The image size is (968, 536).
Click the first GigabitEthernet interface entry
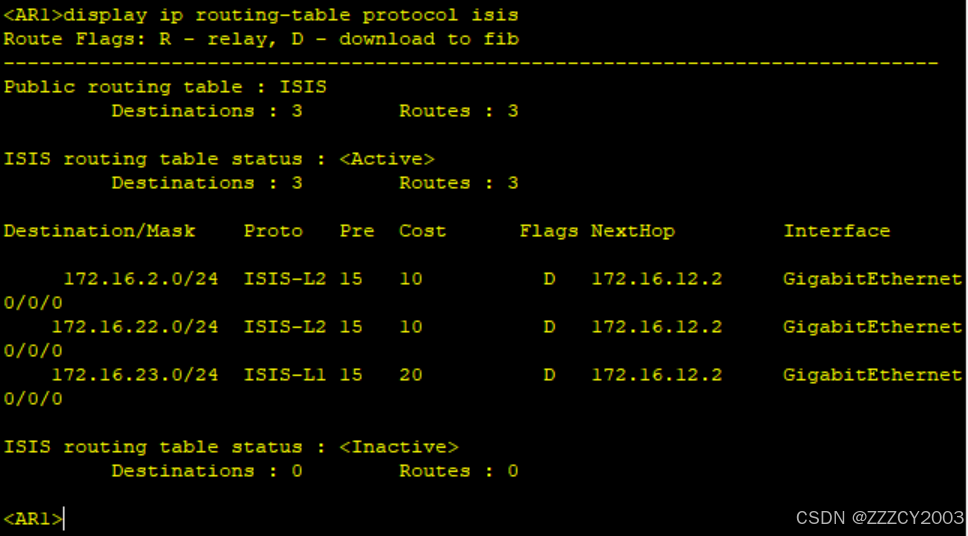(872, 279)
